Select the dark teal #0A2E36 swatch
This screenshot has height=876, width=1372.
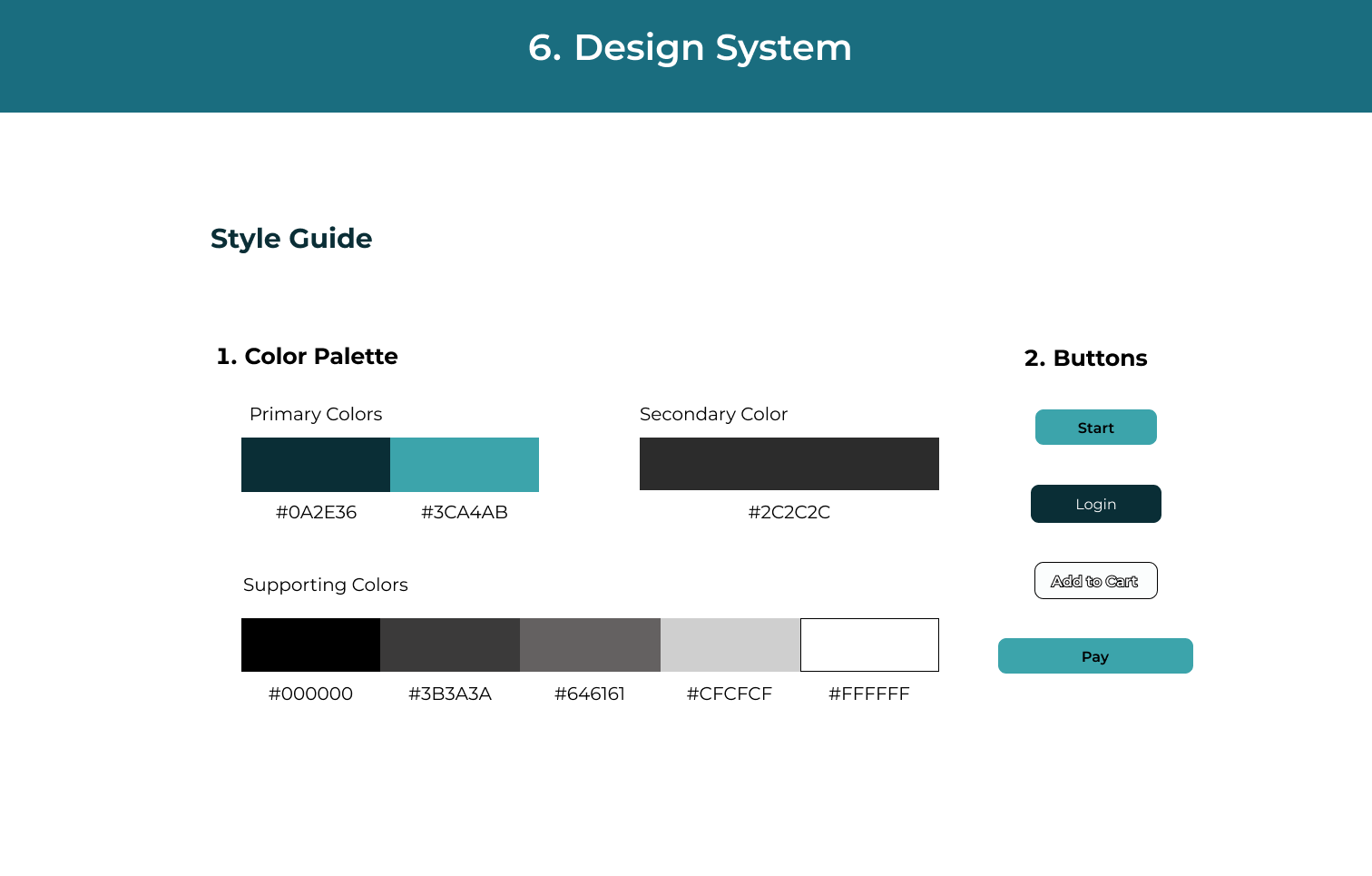click(x=316, y=465)
